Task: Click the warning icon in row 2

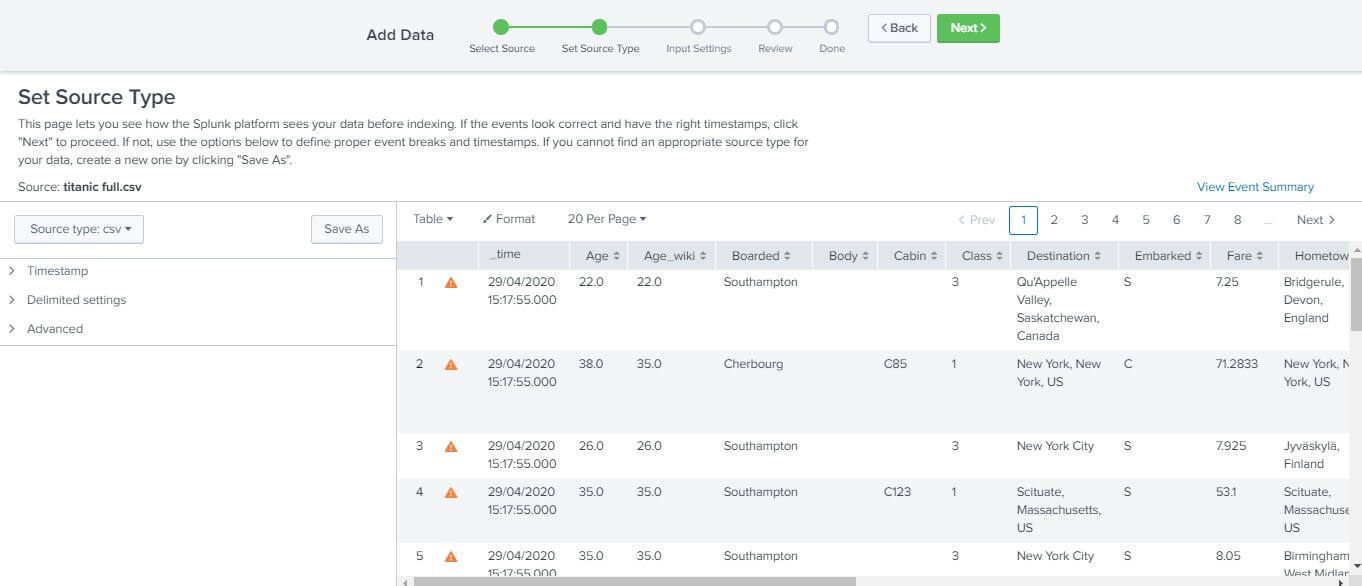Action: click(451, 365)
